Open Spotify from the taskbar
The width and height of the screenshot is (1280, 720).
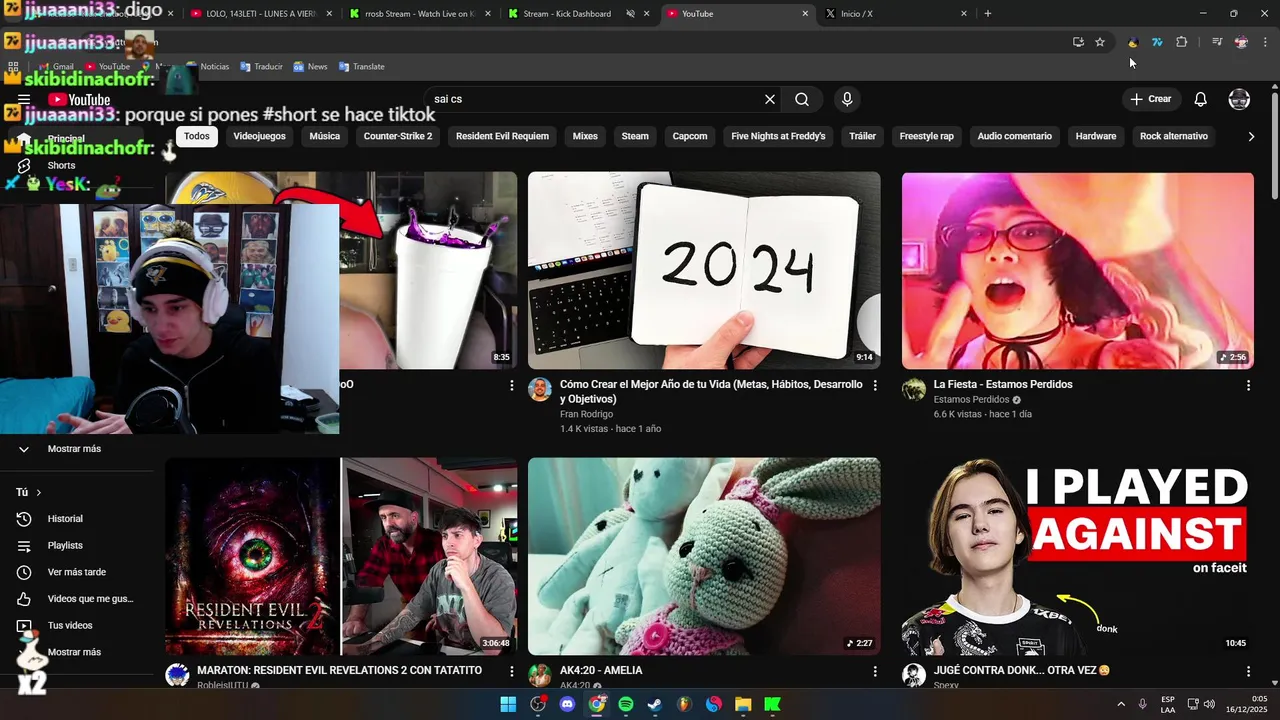(626, 704)
